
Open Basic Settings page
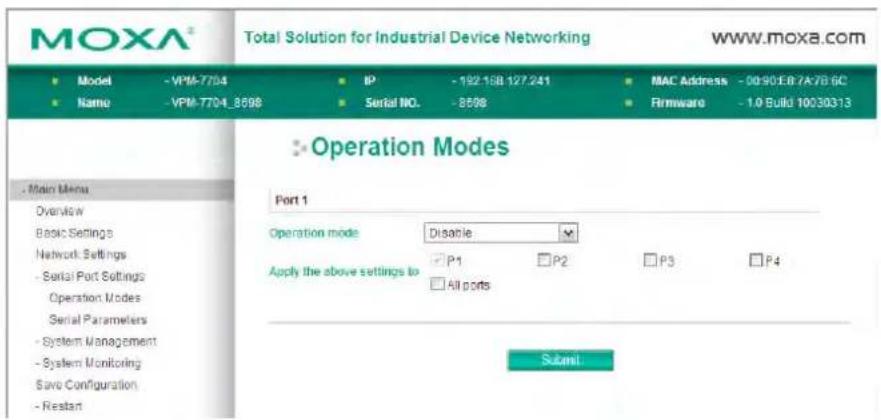click(74, 232)
